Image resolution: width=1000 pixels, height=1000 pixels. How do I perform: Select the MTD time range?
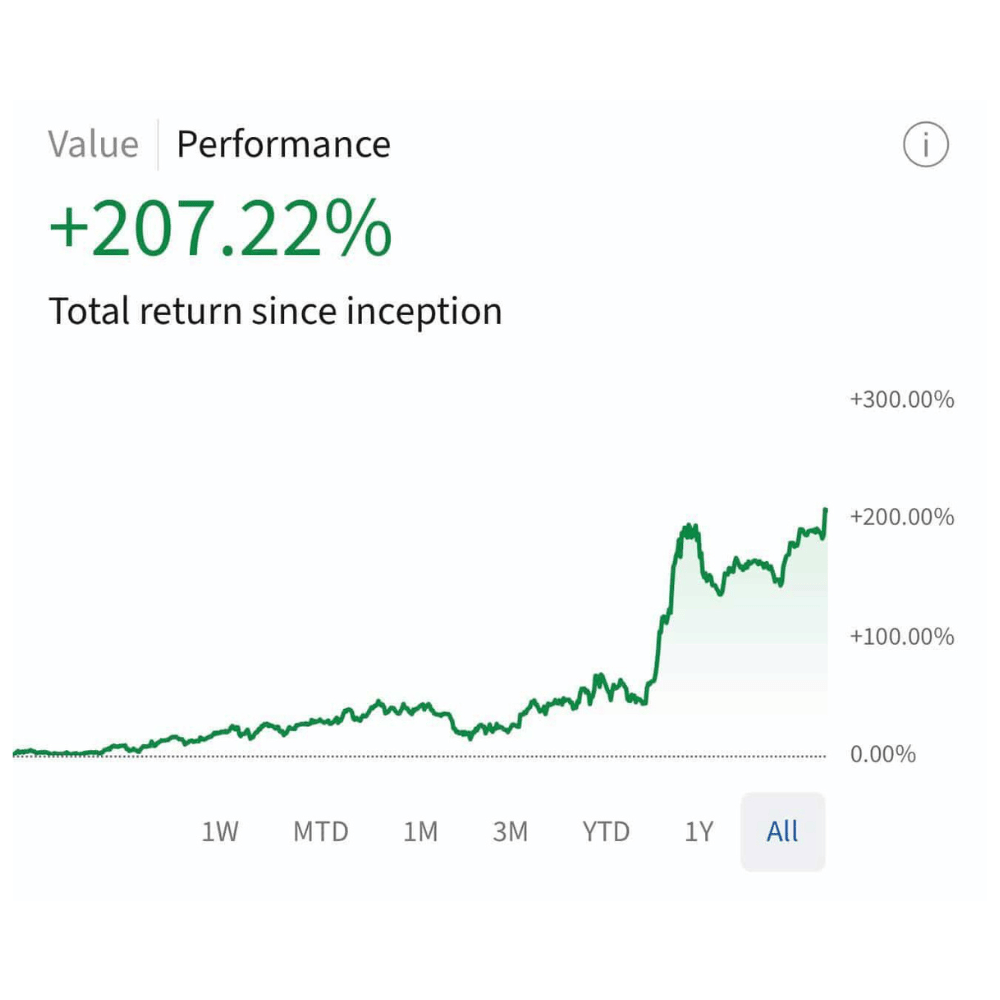click(x=321, y=831)
